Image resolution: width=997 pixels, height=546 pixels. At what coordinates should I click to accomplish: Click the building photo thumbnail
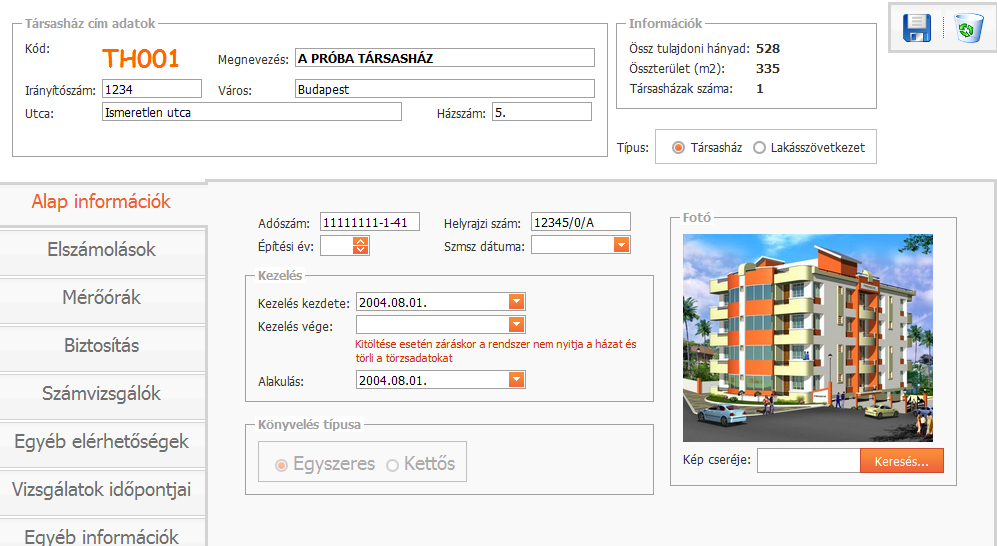(x=808, y=338)
